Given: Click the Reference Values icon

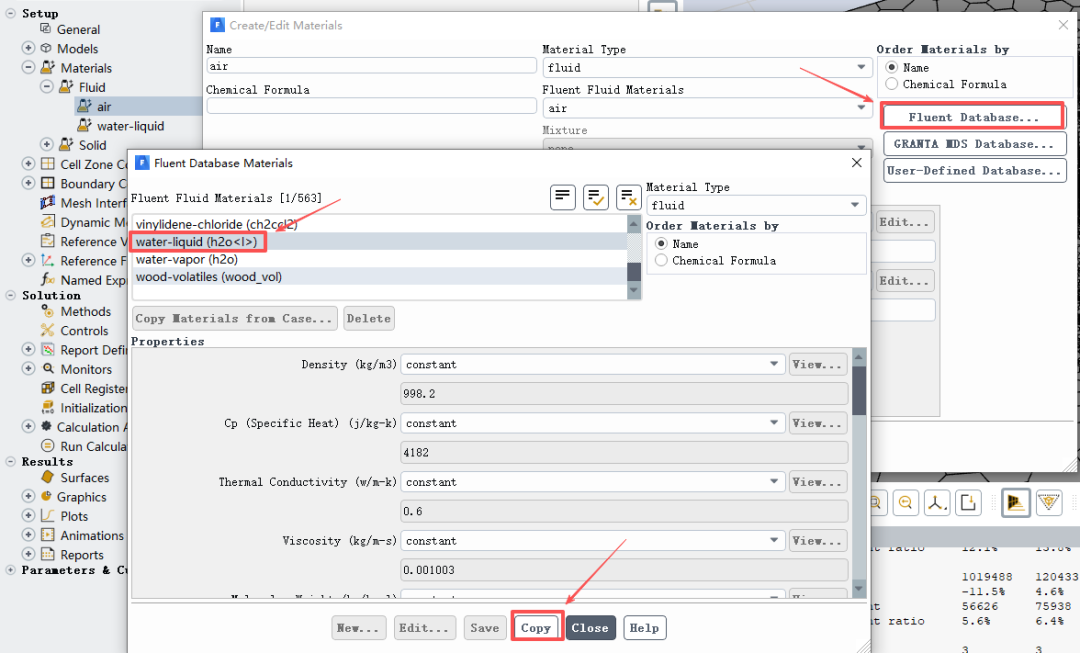Looking at the screenshot, I should point(48,241).
